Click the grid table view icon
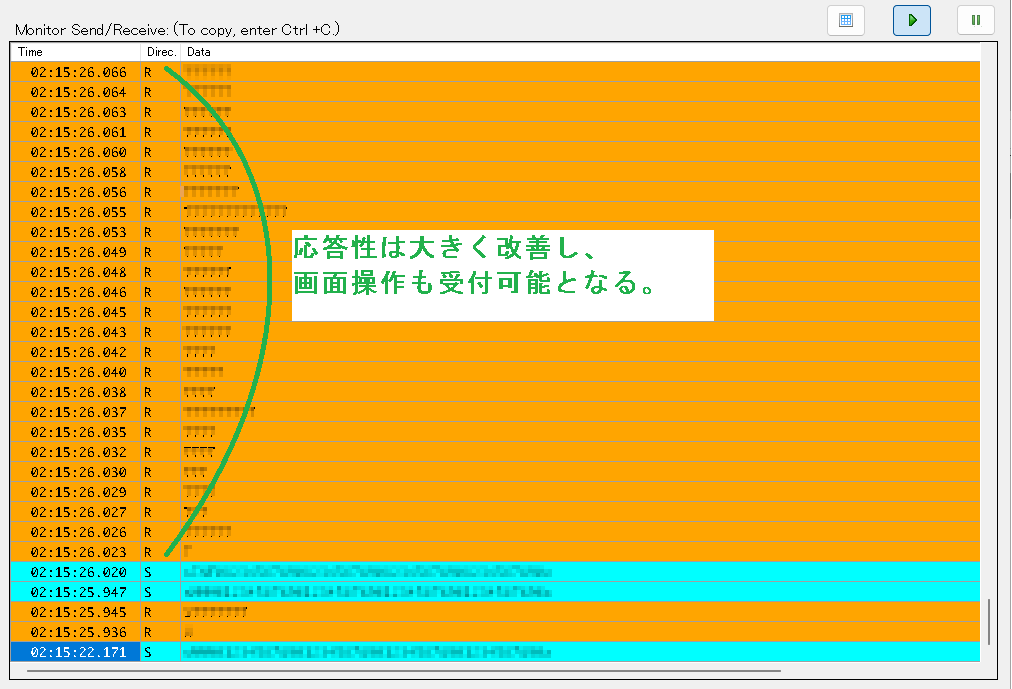The image size is (1012, 689). click(x=846, y=20)
